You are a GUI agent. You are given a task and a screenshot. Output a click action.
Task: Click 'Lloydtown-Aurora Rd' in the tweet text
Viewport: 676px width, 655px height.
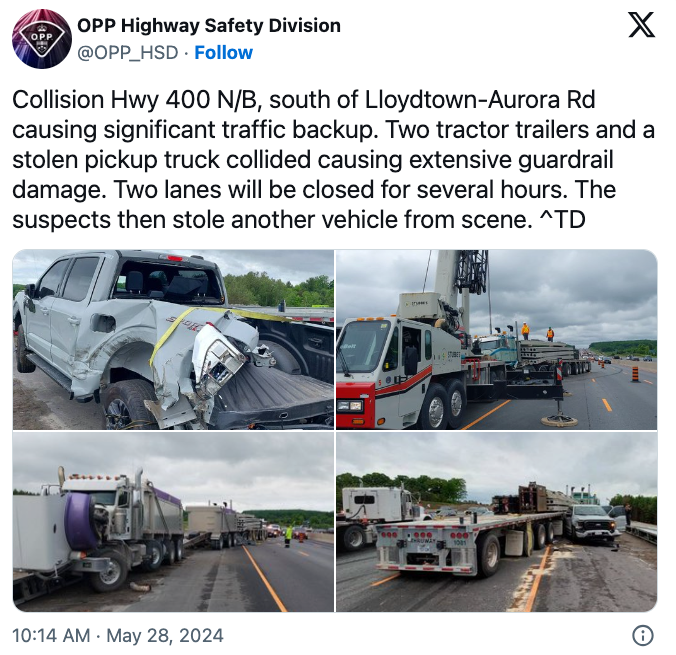click(480, 100)
